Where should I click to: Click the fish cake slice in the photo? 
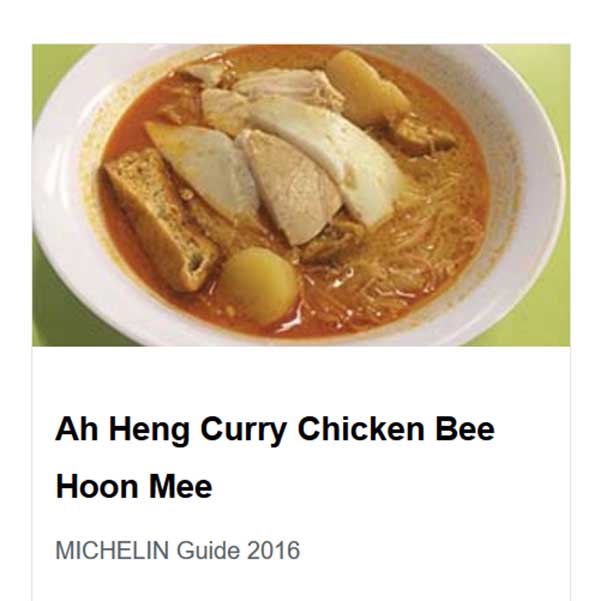[203, 169]
